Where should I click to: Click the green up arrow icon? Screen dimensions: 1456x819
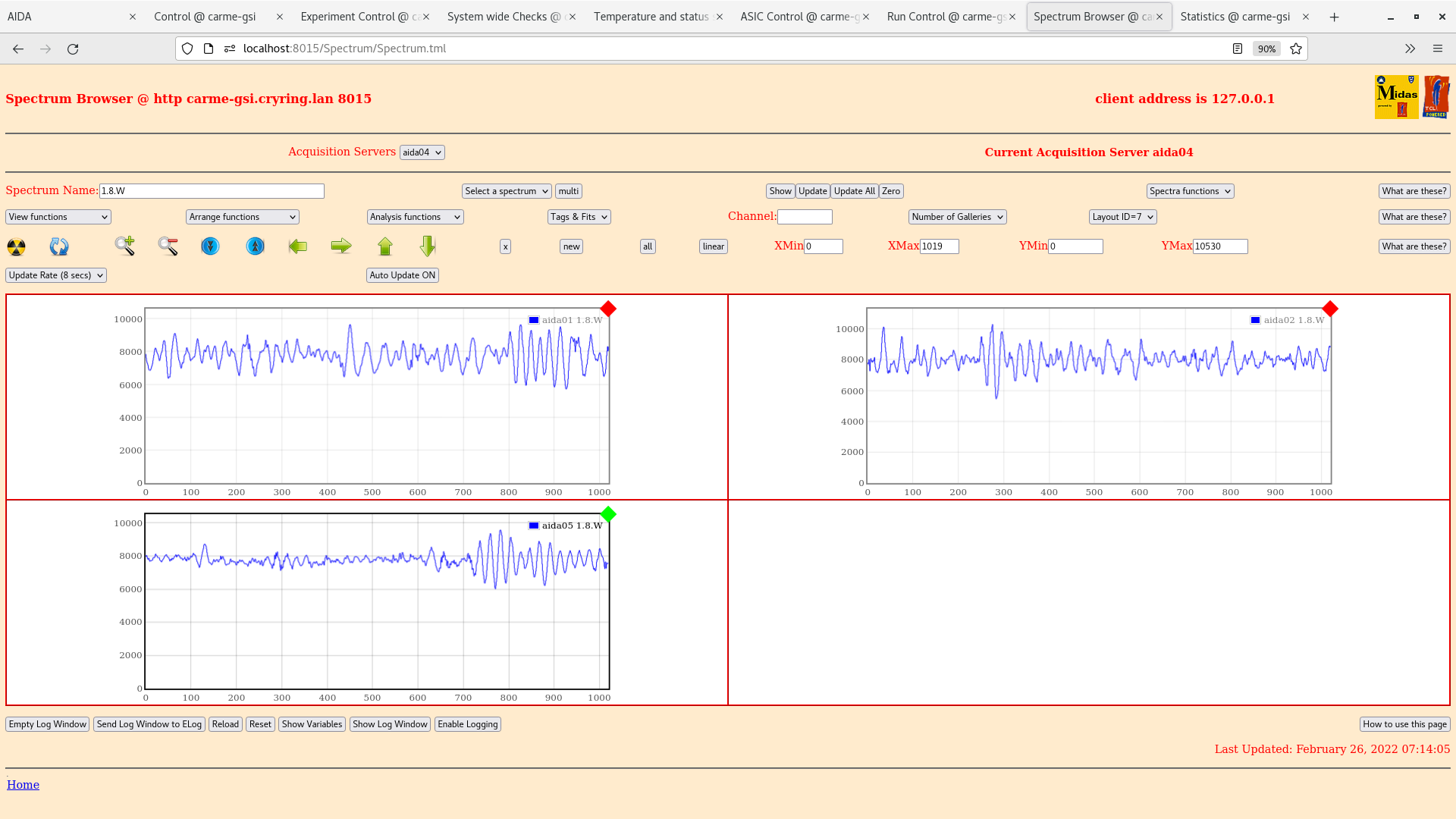pyautogui.click(x=385, y=246)
